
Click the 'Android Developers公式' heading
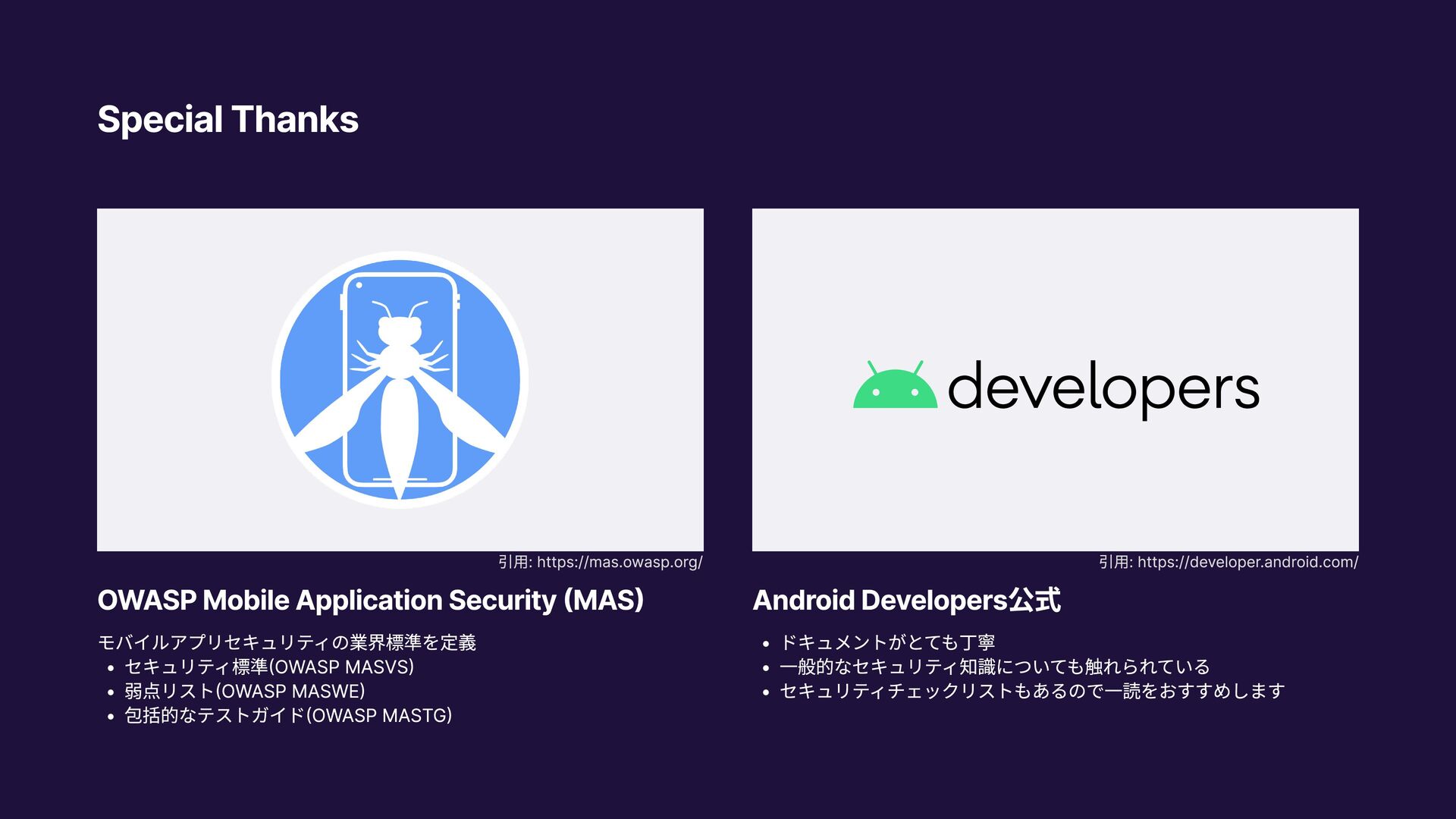tap(906, 600)
